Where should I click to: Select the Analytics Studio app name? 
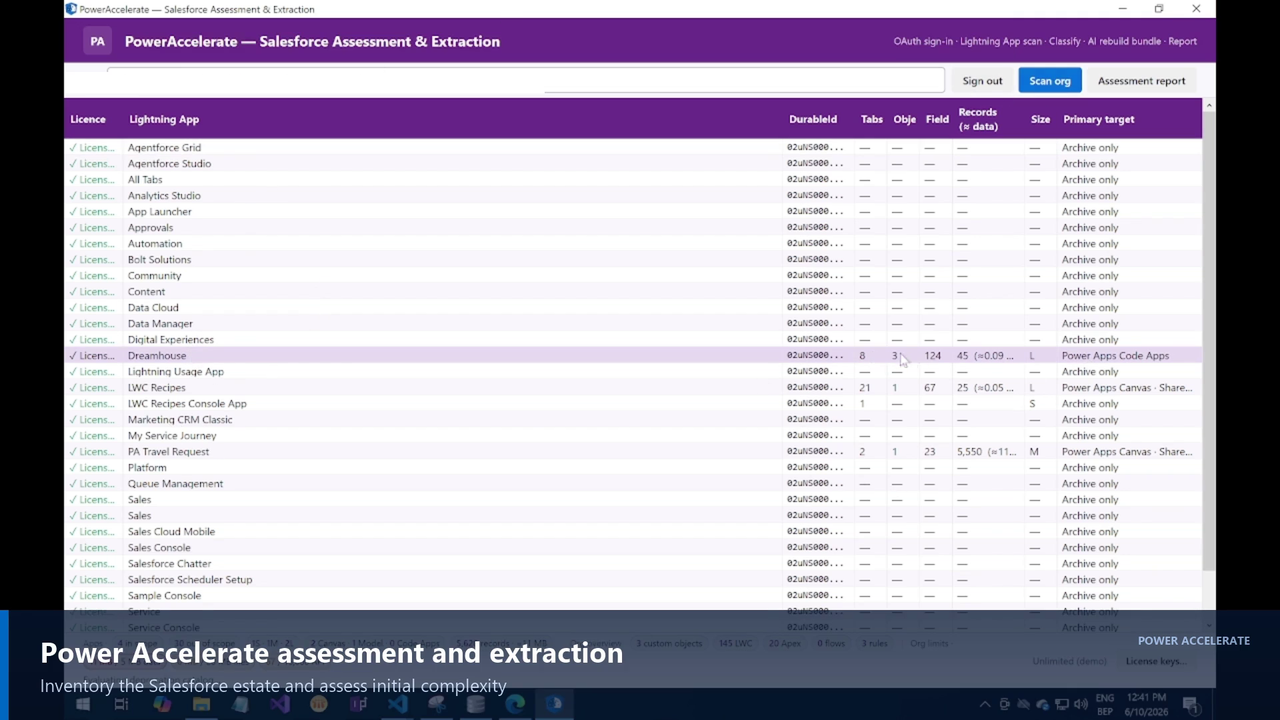[164, 196]
